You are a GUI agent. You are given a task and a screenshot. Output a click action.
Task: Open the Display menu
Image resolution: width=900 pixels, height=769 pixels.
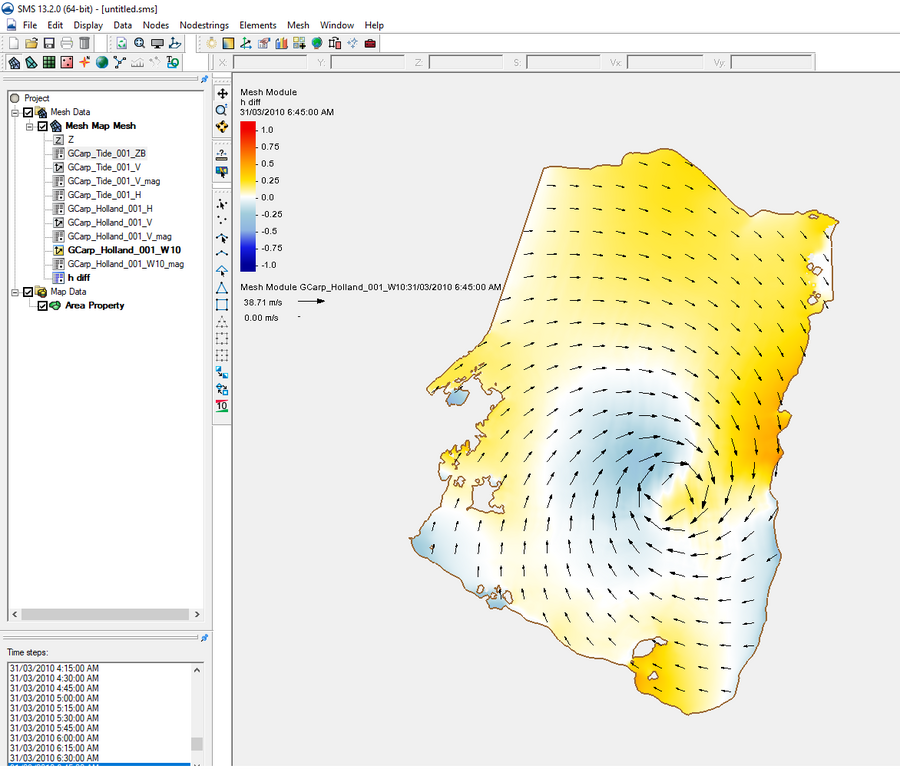point(88,25)
